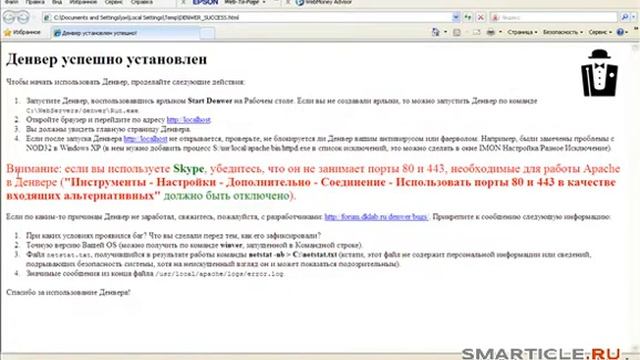Click the vertical scrollbar up arrow
The height and width of the screenshot is (360, 640).
635,48
